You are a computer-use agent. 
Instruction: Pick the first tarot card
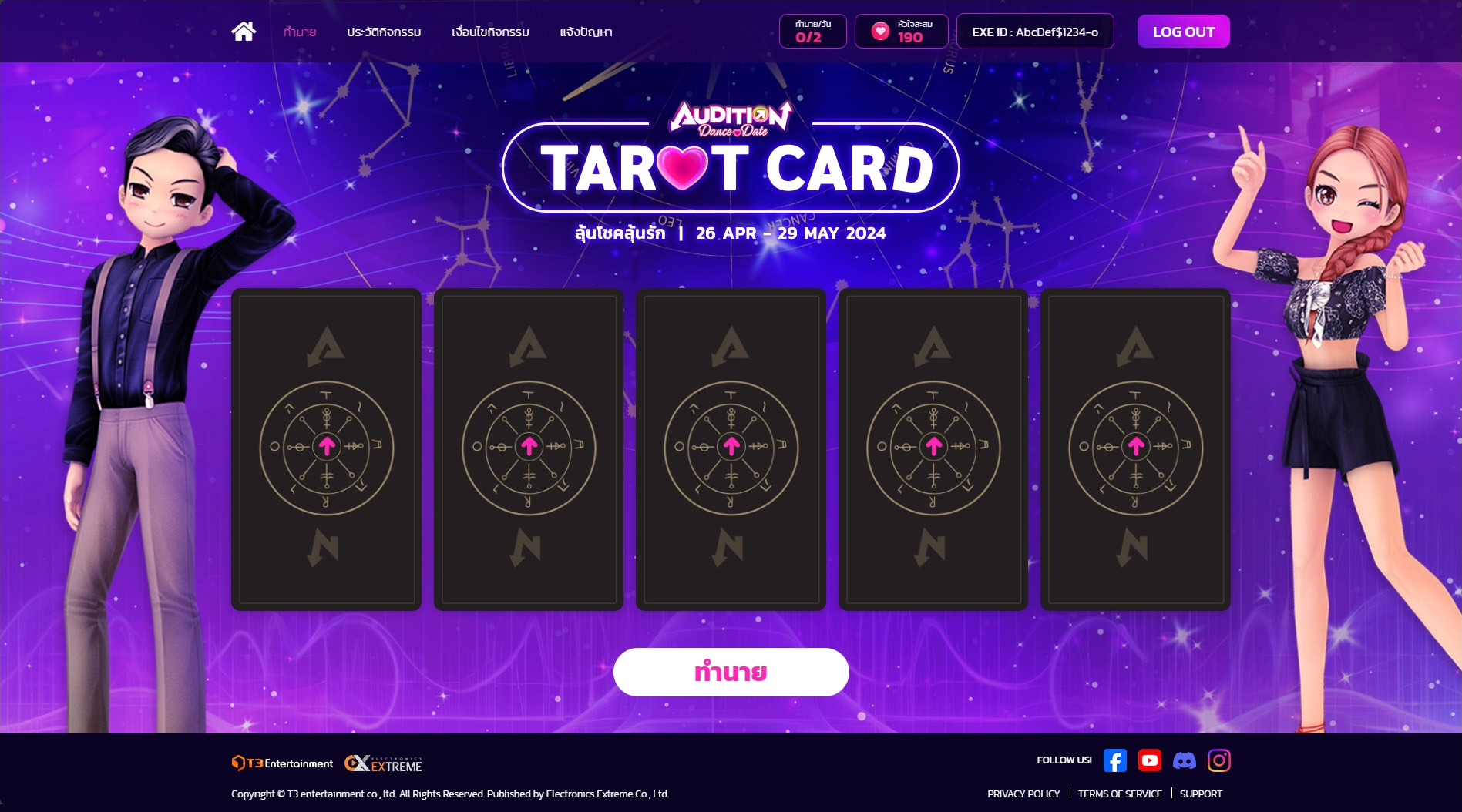[326, 449]
